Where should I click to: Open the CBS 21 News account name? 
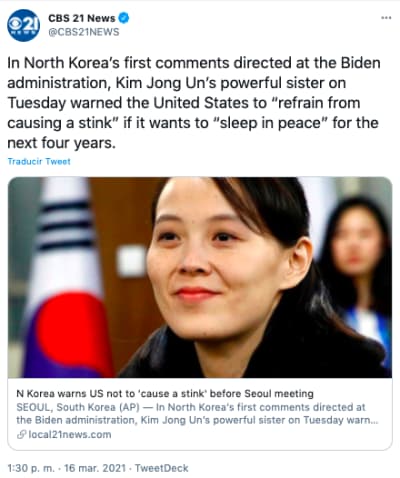tap(82, 18)
